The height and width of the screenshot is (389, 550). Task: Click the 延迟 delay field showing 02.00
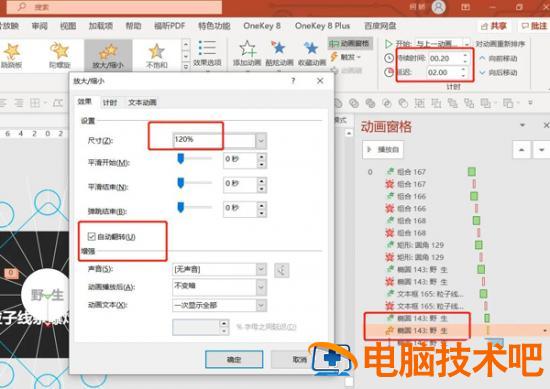443,72
